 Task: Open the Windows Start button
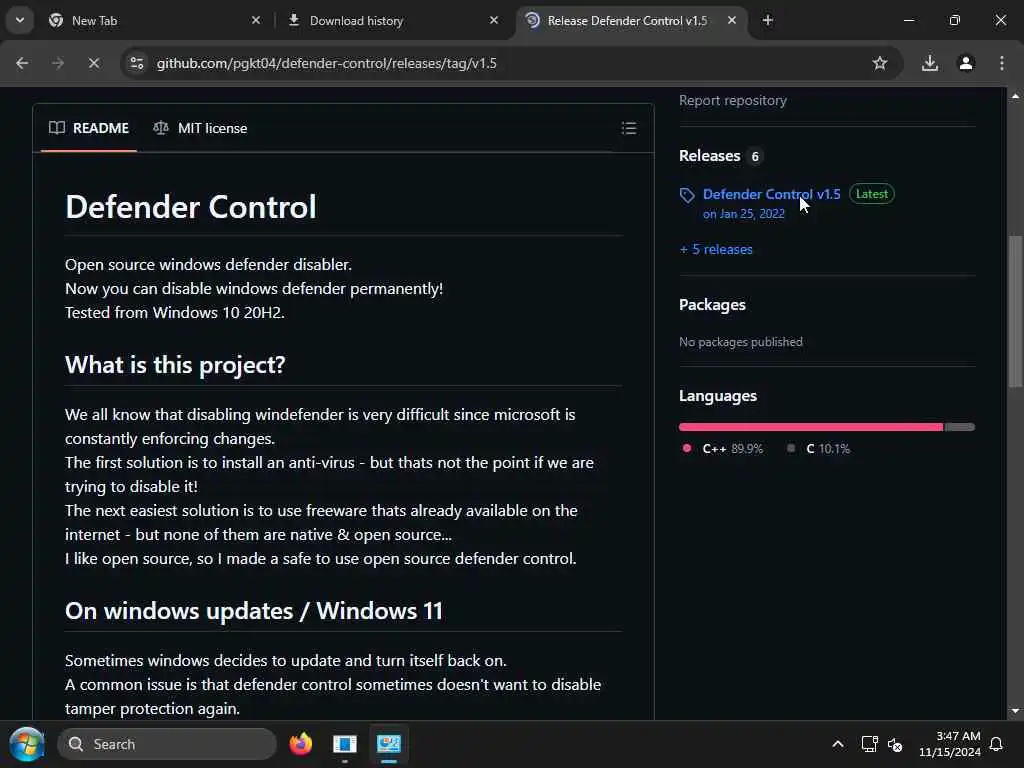click(27, 744)
